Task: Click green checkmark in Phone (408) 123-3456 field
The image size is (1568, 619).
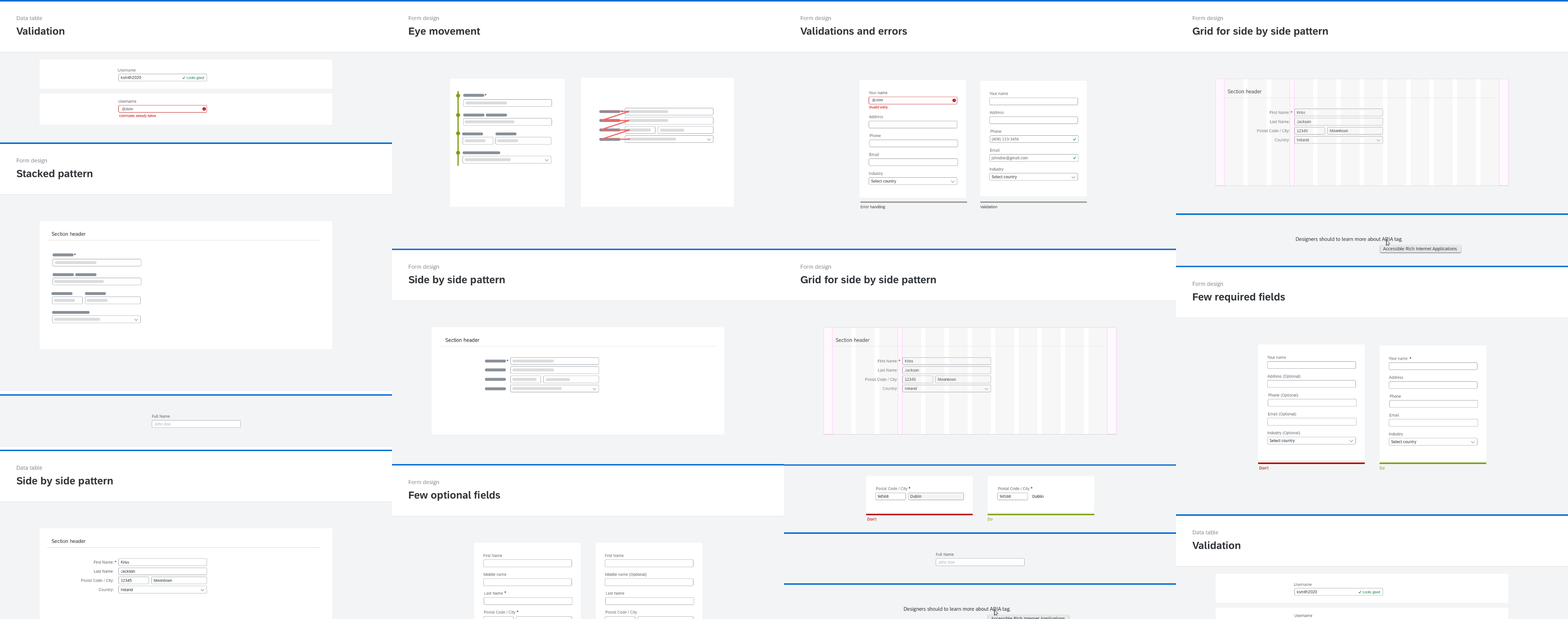Action: pyautogui.click(x=1074, y=140)
